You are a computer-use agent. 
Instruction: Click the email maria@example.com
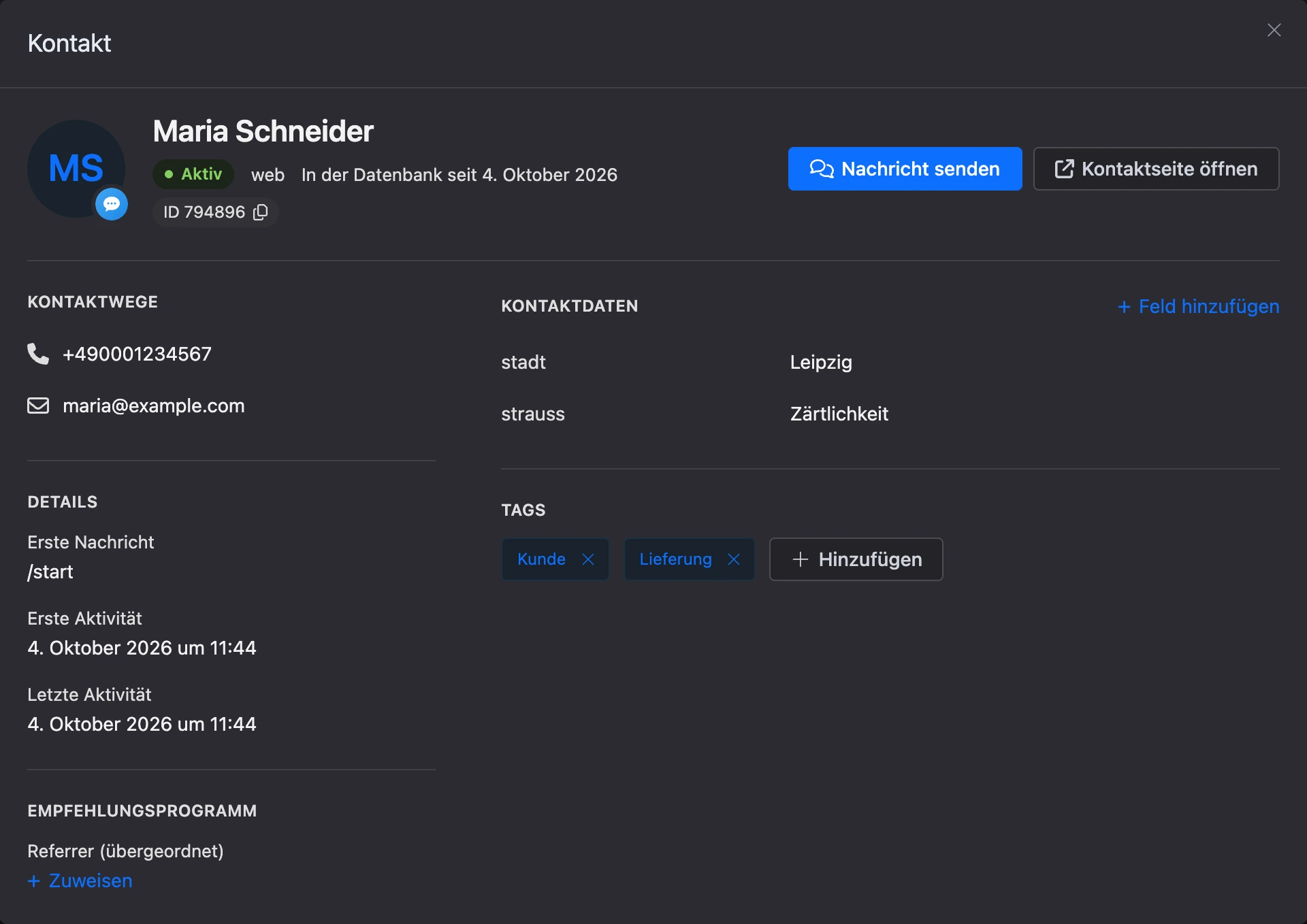point(153,406)
